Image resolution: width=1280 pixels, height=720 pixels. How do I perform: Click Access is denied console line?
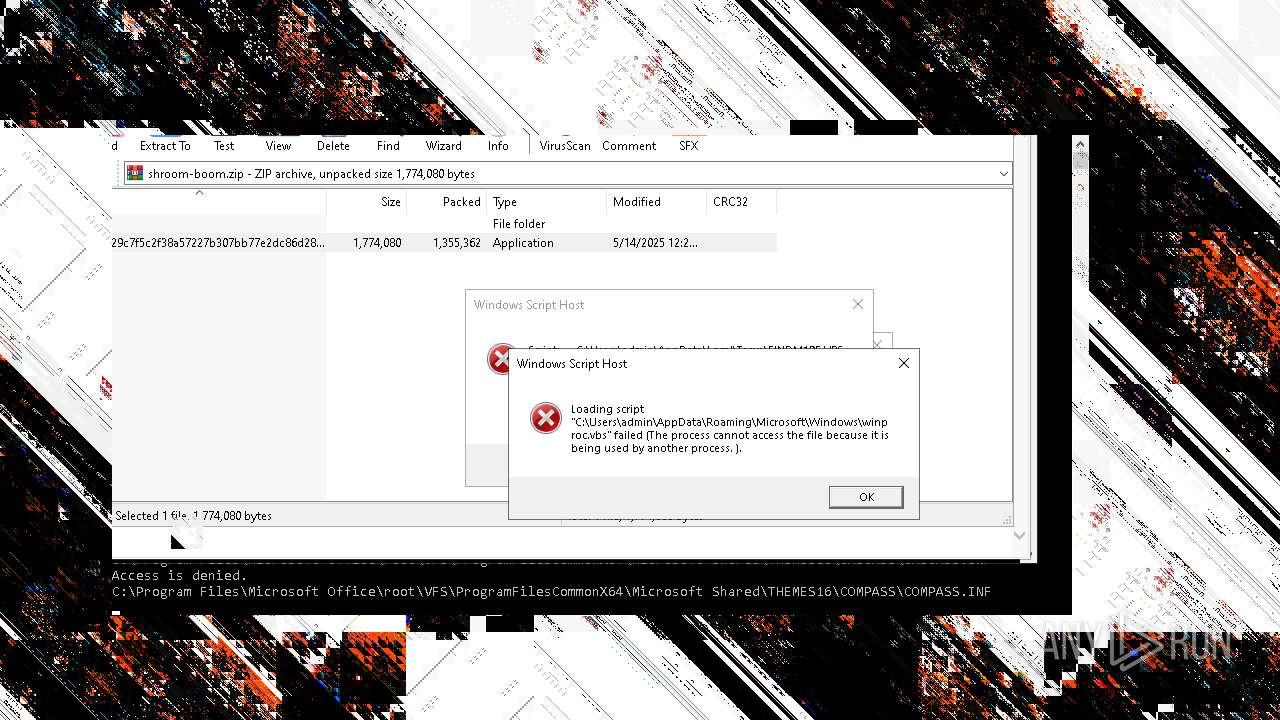click(x=179, y=576)
